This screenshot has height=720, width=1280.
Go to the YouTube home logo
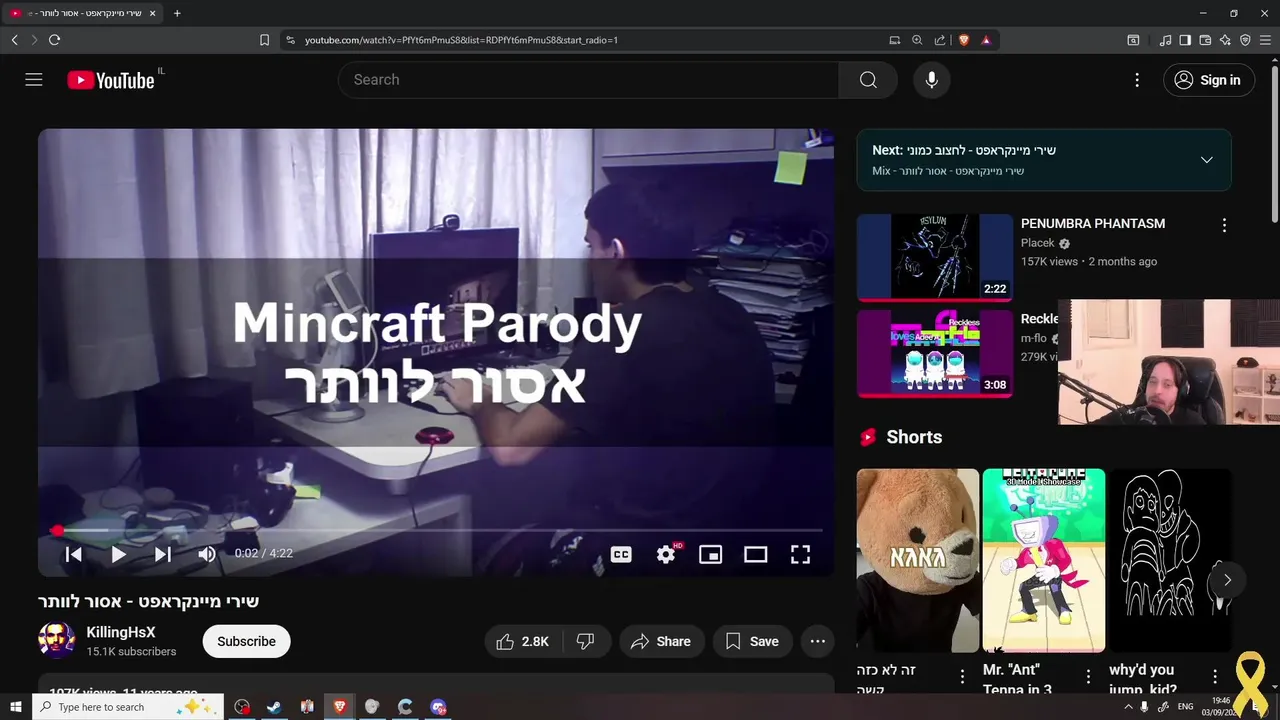click(111, 80)
